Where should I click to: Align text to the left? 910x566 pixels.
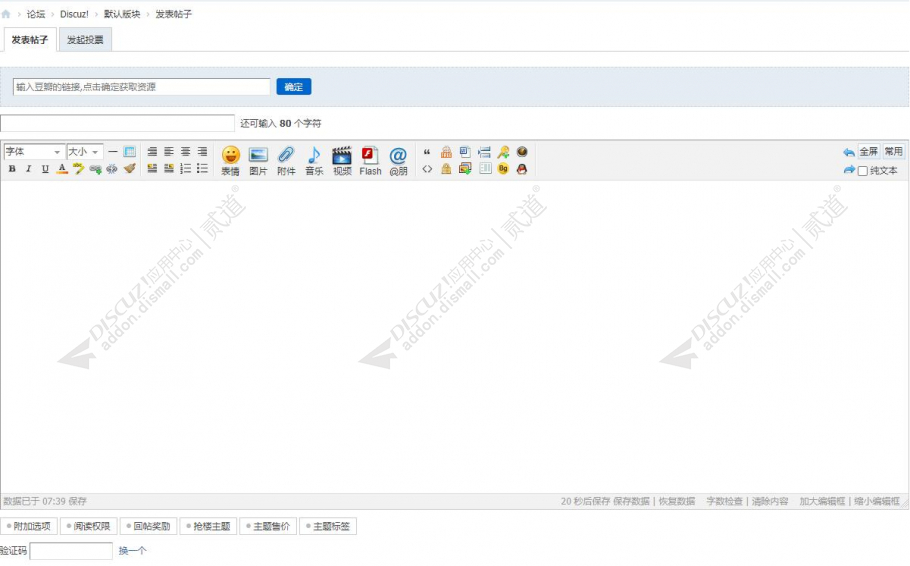point(168,152)
